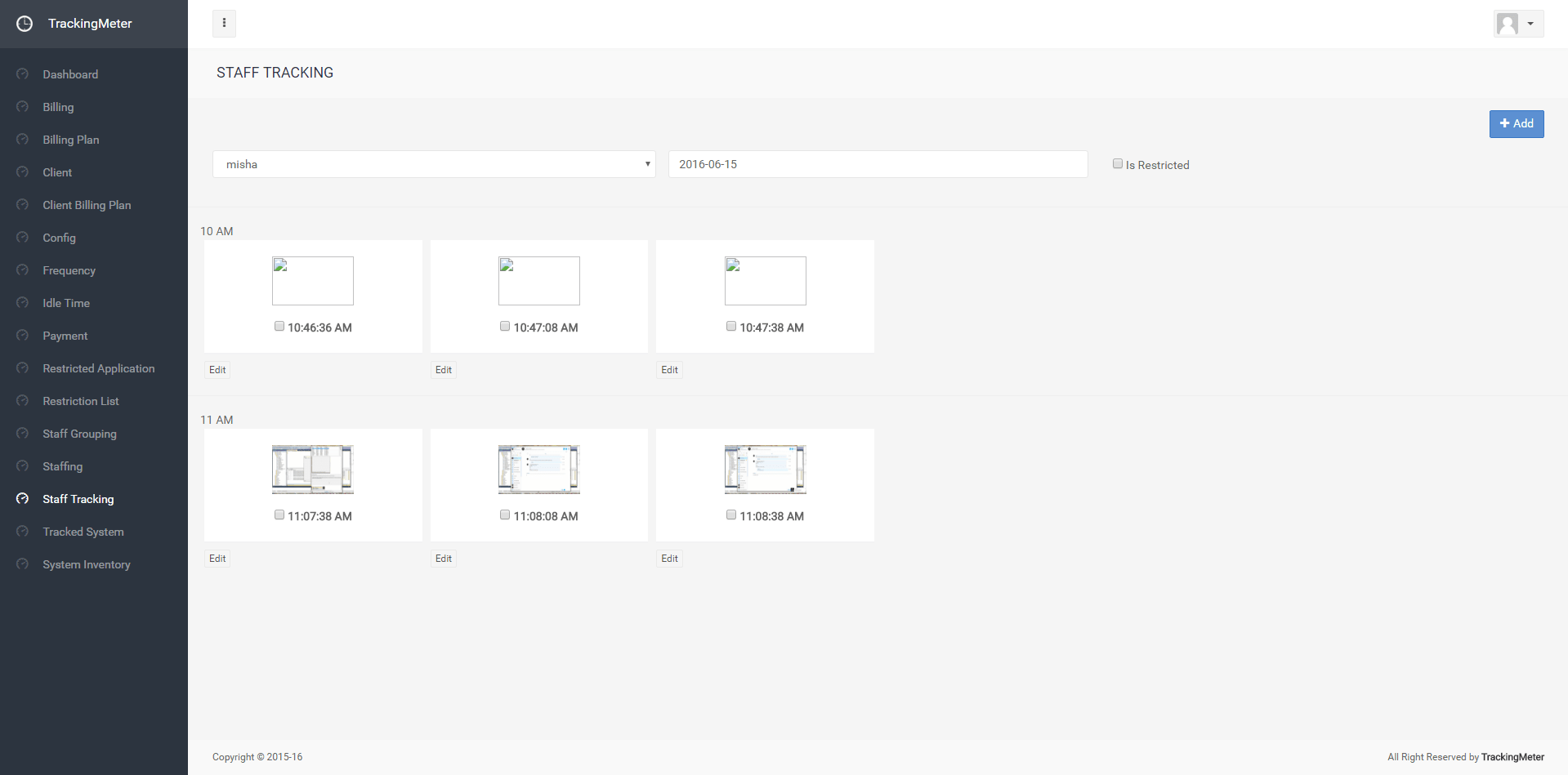Open the misha staff dropdown

(x=434, y=164)
